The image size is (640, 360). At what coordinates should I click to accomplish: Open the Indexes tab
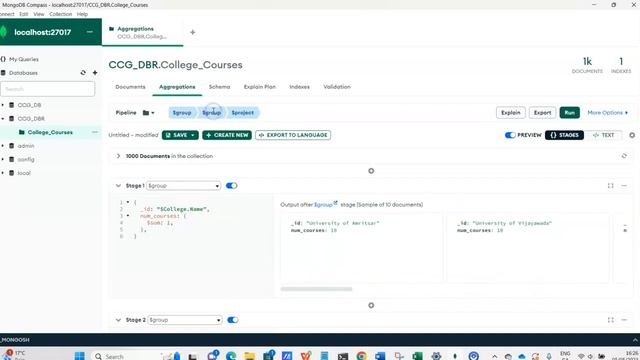click(x=299, y=87)
